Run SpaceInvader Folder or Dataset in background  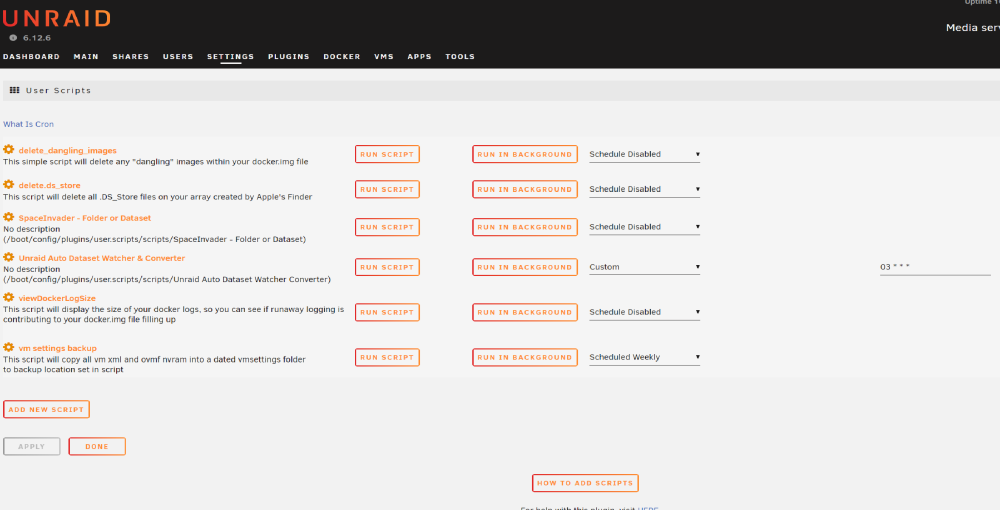tap(525, 227)
